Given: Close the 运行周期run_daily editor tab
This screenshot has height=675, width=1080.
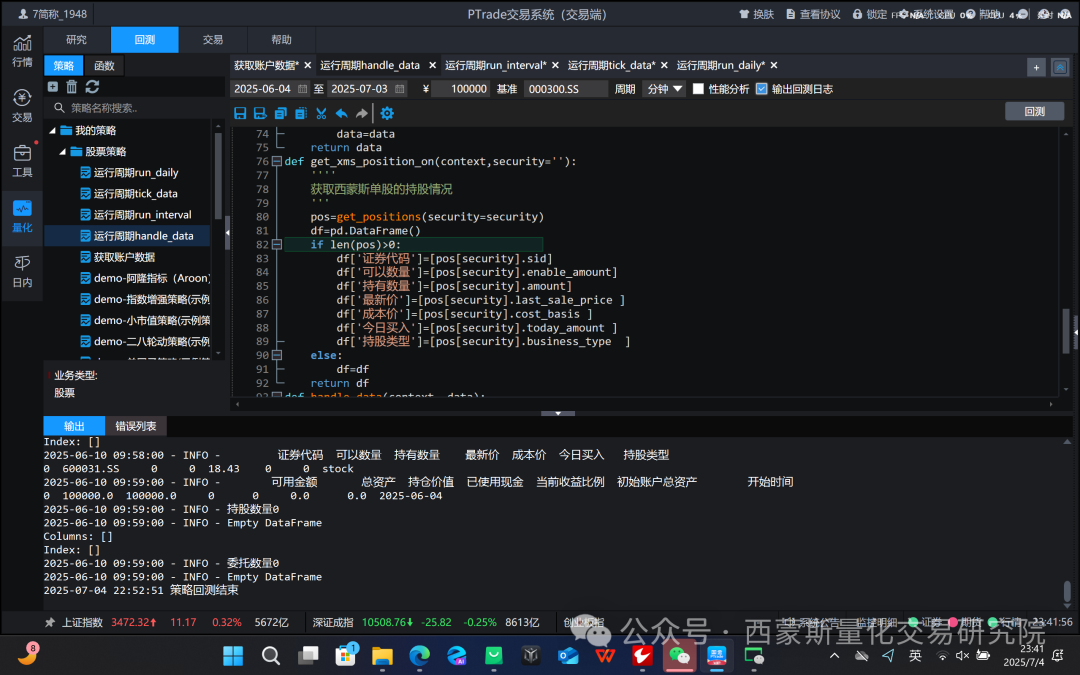Looking at the screenshot, I should point(774,65).
